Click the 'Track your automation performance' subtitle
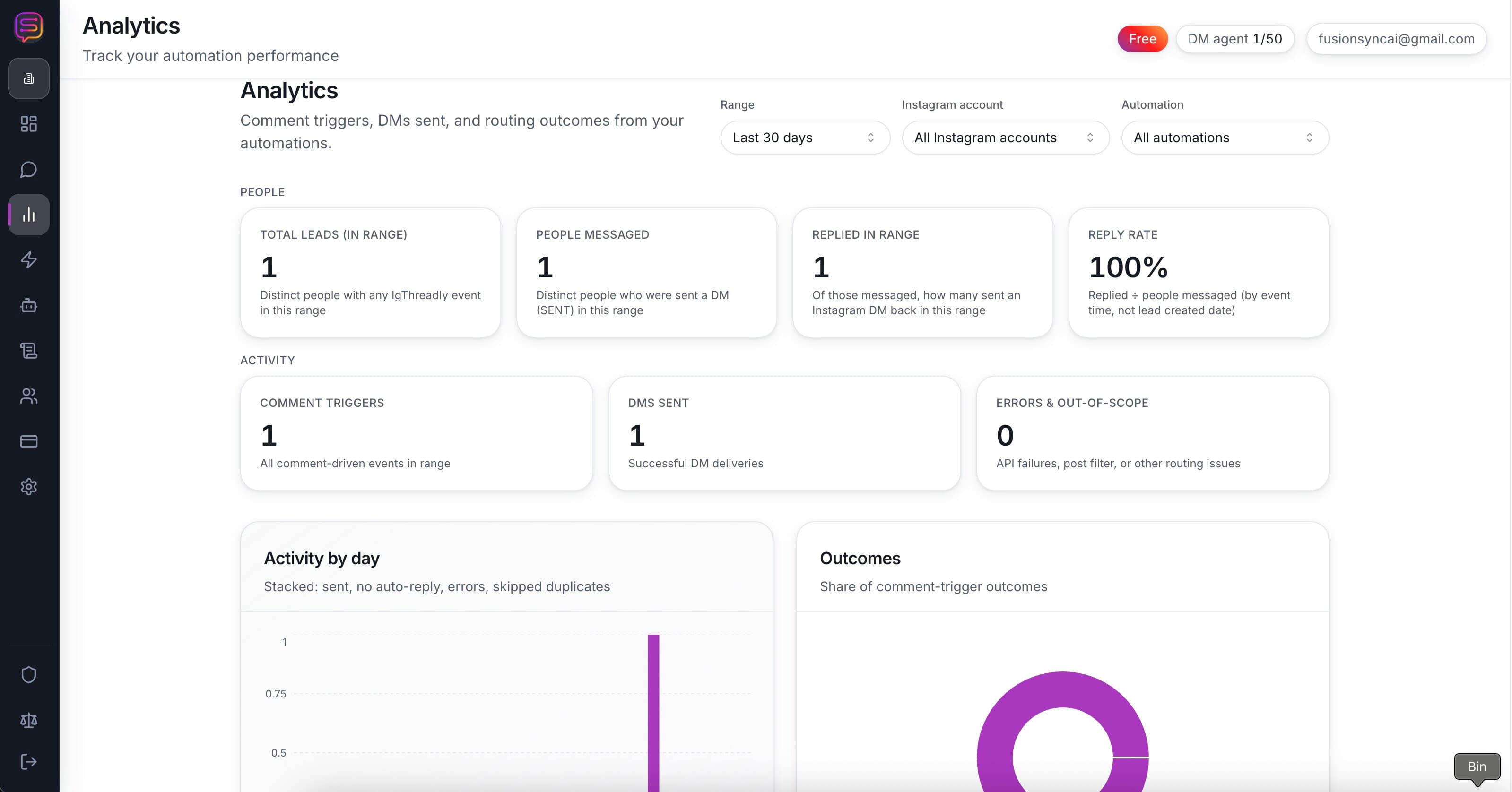1512x792 pixels. [211, 56]
